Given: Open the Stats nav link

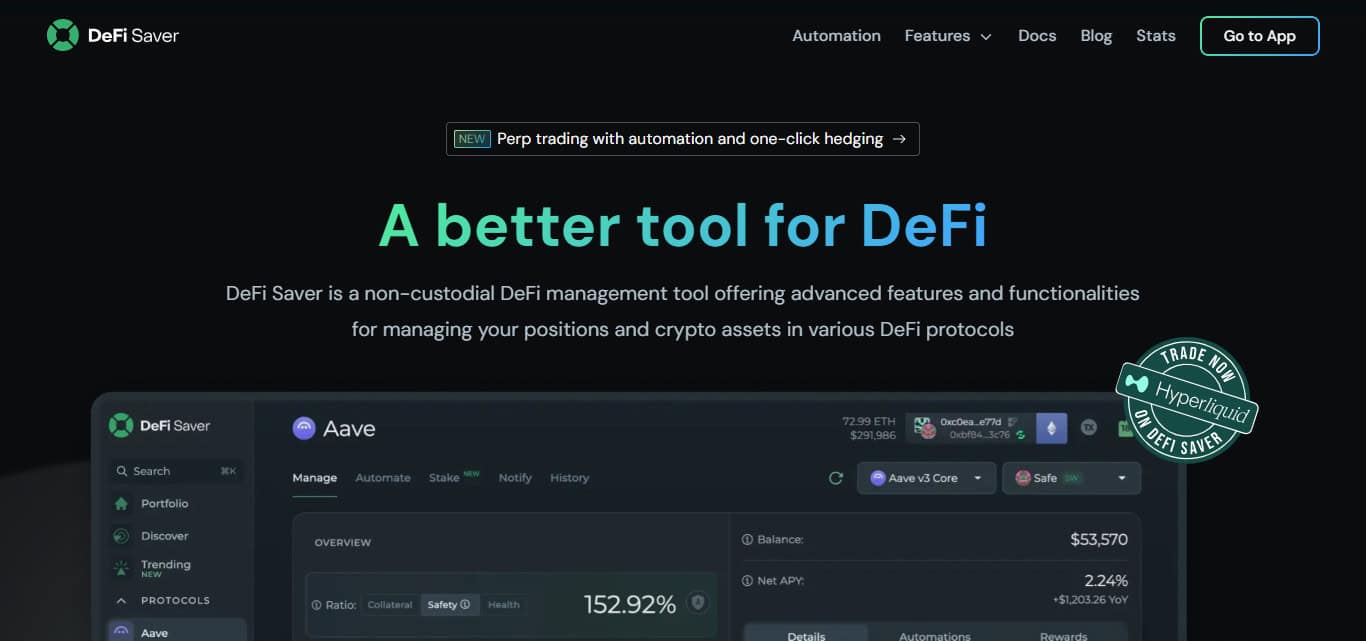Looking at the screenshot, I should [x=1156, y=36].
